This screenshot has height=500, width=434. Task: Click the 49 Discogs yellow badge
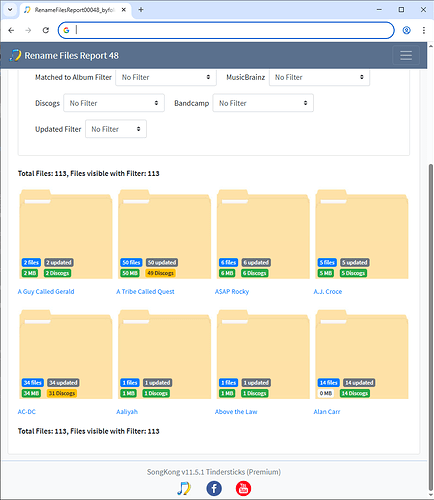pyautogui.click(x=161, y=273)
